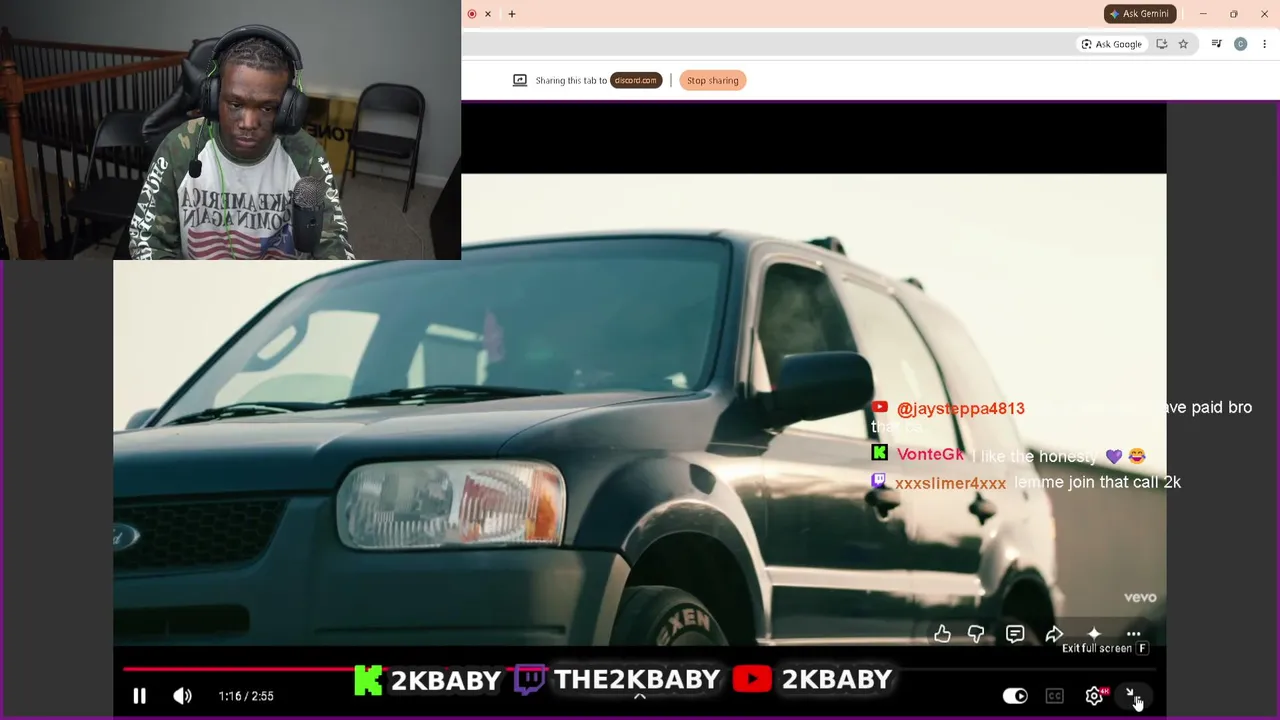This screenshot has height=720, width=1280.
Task: Click the YouTube logo in the stream banner
Action: click(752, 680)
